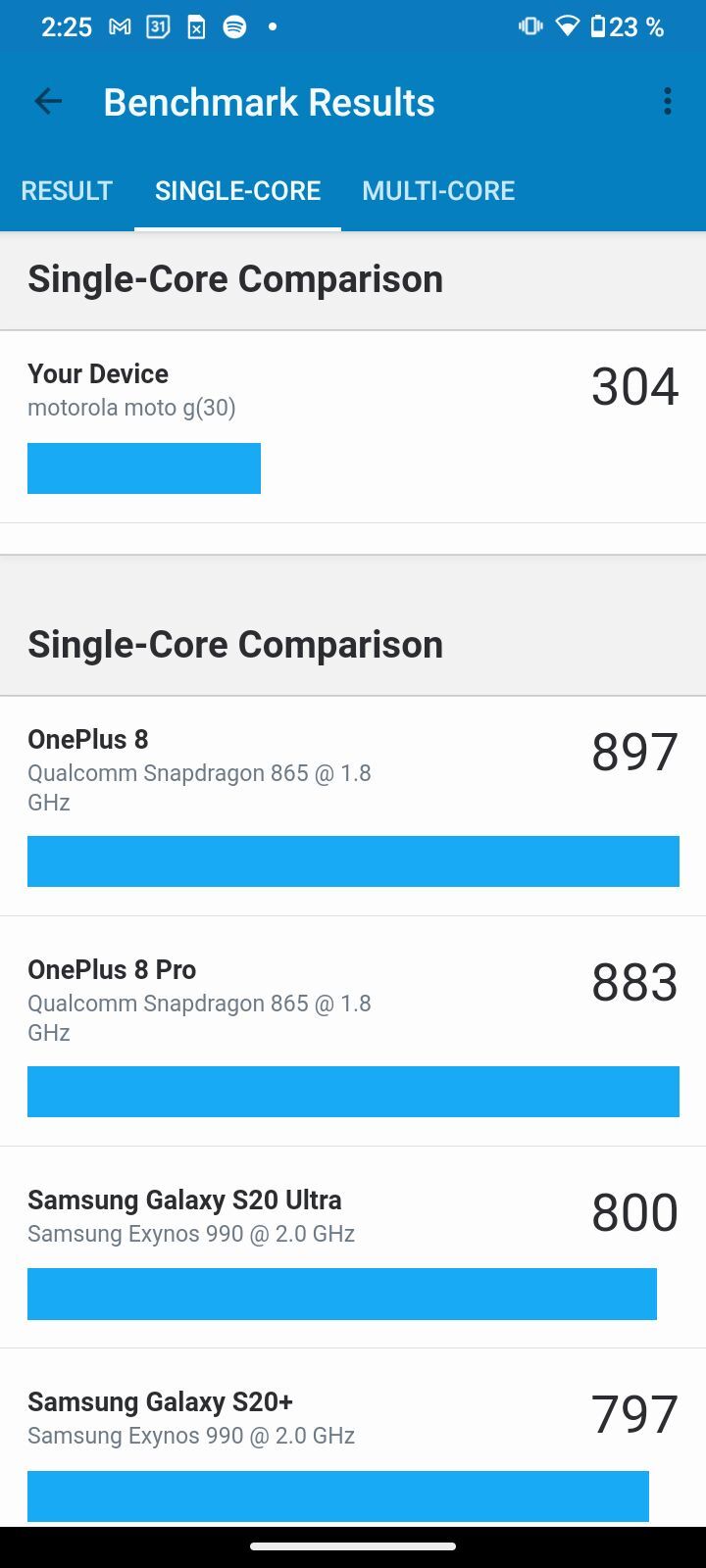The height and width of the screenshot is (1568, 706).
Task: Tap the OnePlus 8 score bar
Action: [353, 861]
